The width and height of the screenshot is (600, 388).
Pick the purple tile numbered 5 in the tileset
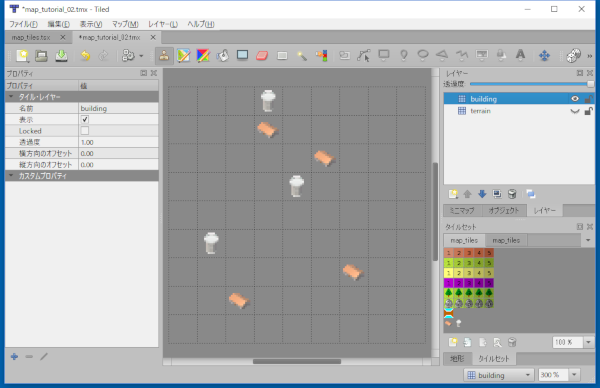coord(489,283)
